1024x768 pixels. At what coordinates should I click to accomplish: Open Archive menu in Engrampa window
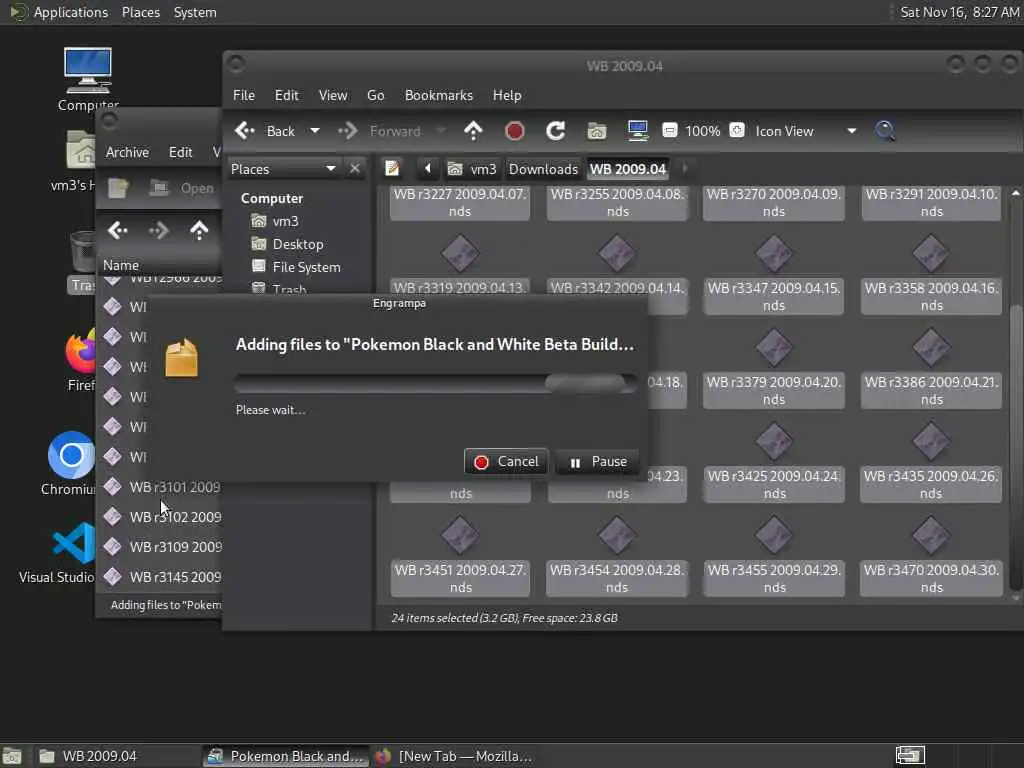click(127, 152)
